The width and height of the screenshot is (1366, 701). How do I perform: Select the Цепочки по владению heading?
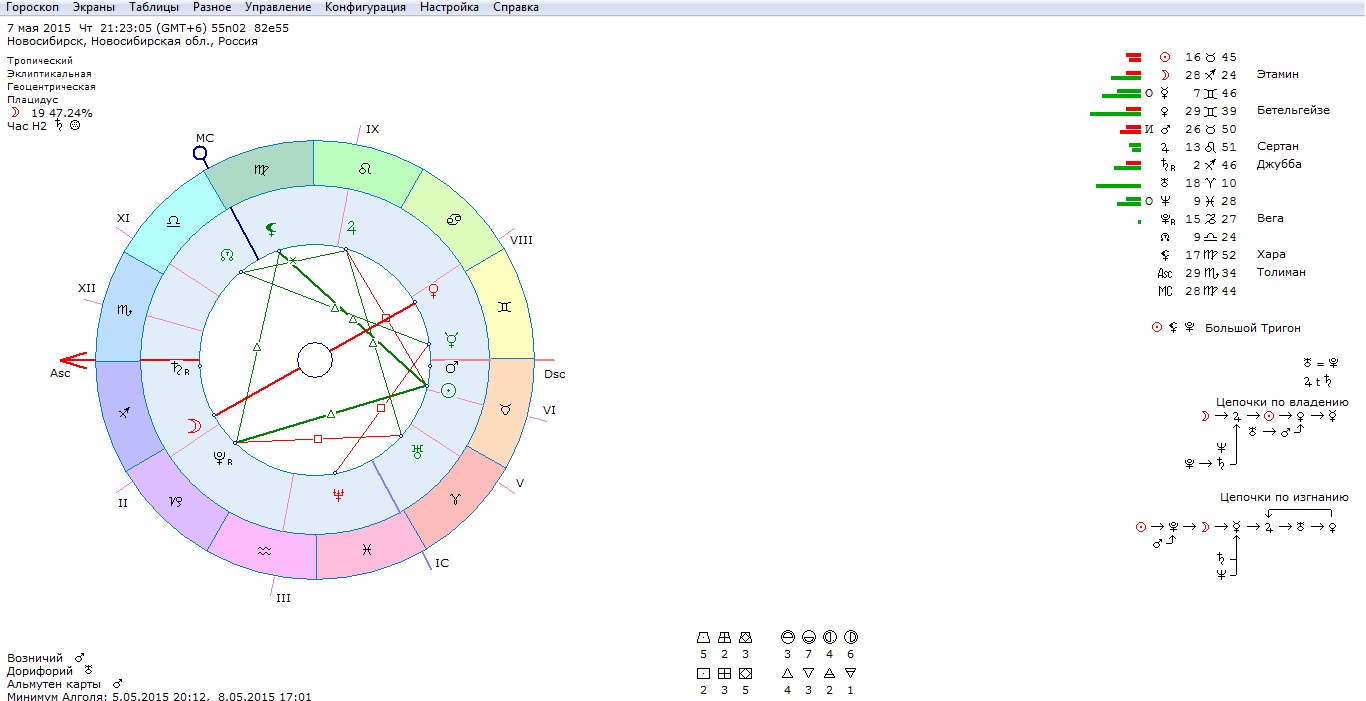click(x=1281, y=402)
